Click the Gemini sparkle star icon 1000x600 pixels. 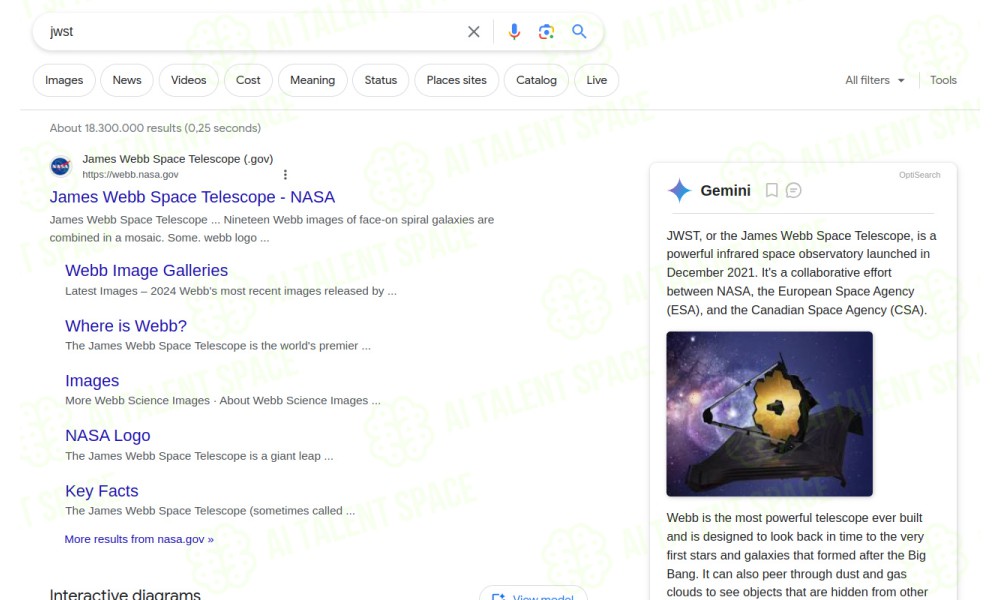click(679, 190)
